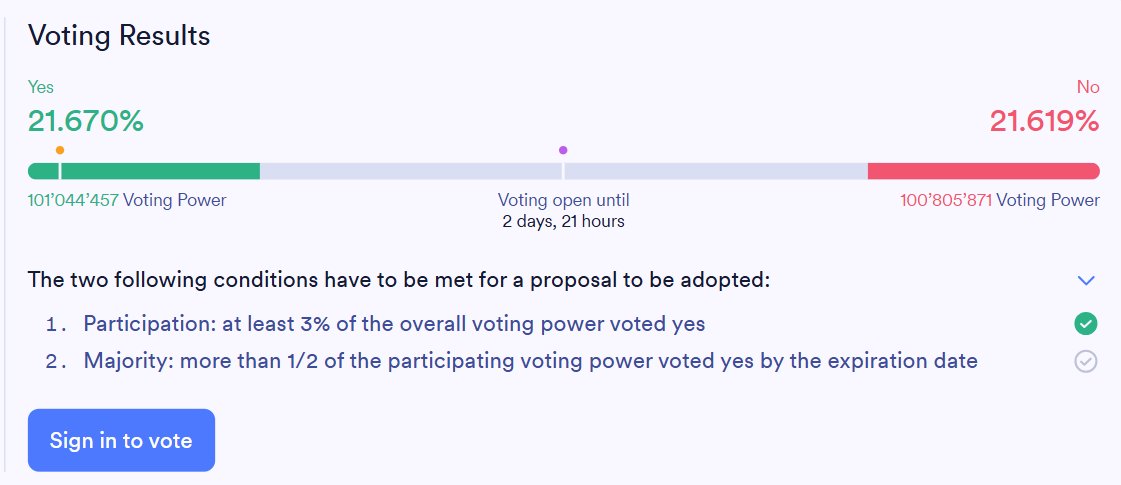Click the orange participation threshold dot
The height and width of the screenshot is (485, 1121).
click(x=60, y=150)
